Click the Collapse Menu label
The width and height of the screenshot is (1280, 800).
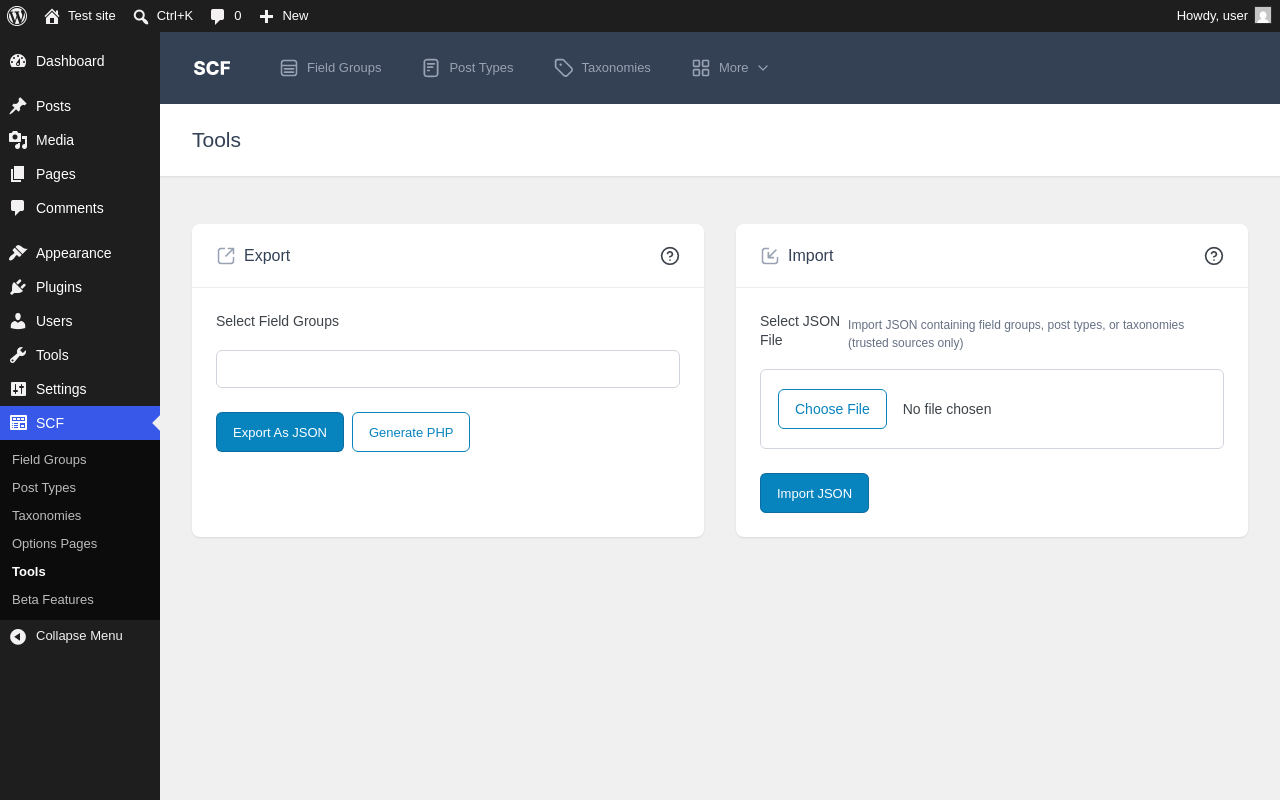pos(79,636)
